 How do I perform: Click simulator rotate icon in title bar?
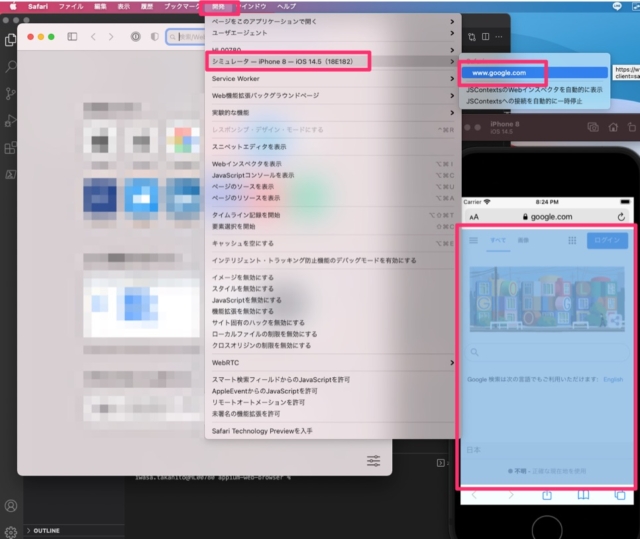click(631, 127)
